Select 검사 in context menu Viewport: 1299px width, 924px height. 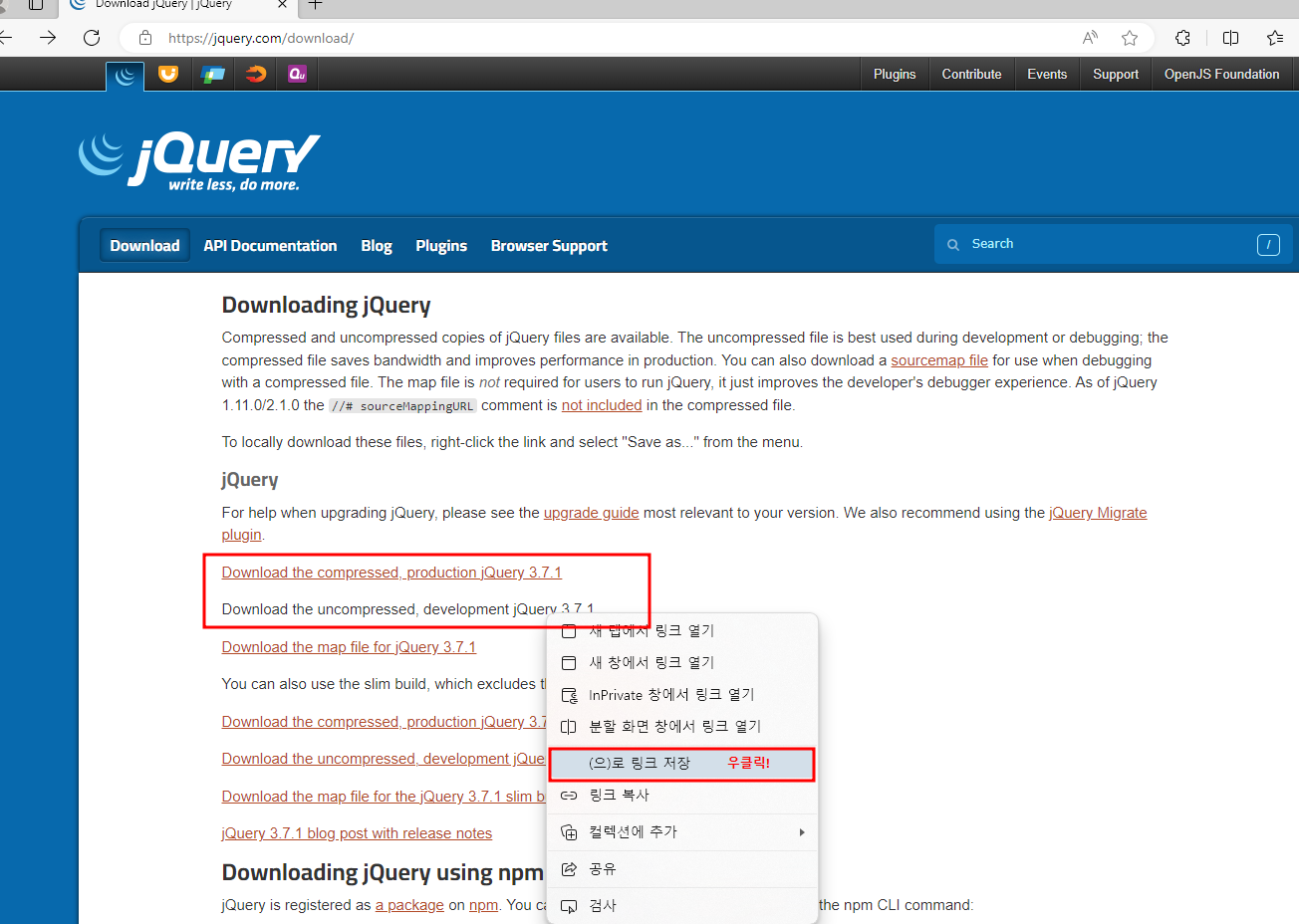pos(682,906)
